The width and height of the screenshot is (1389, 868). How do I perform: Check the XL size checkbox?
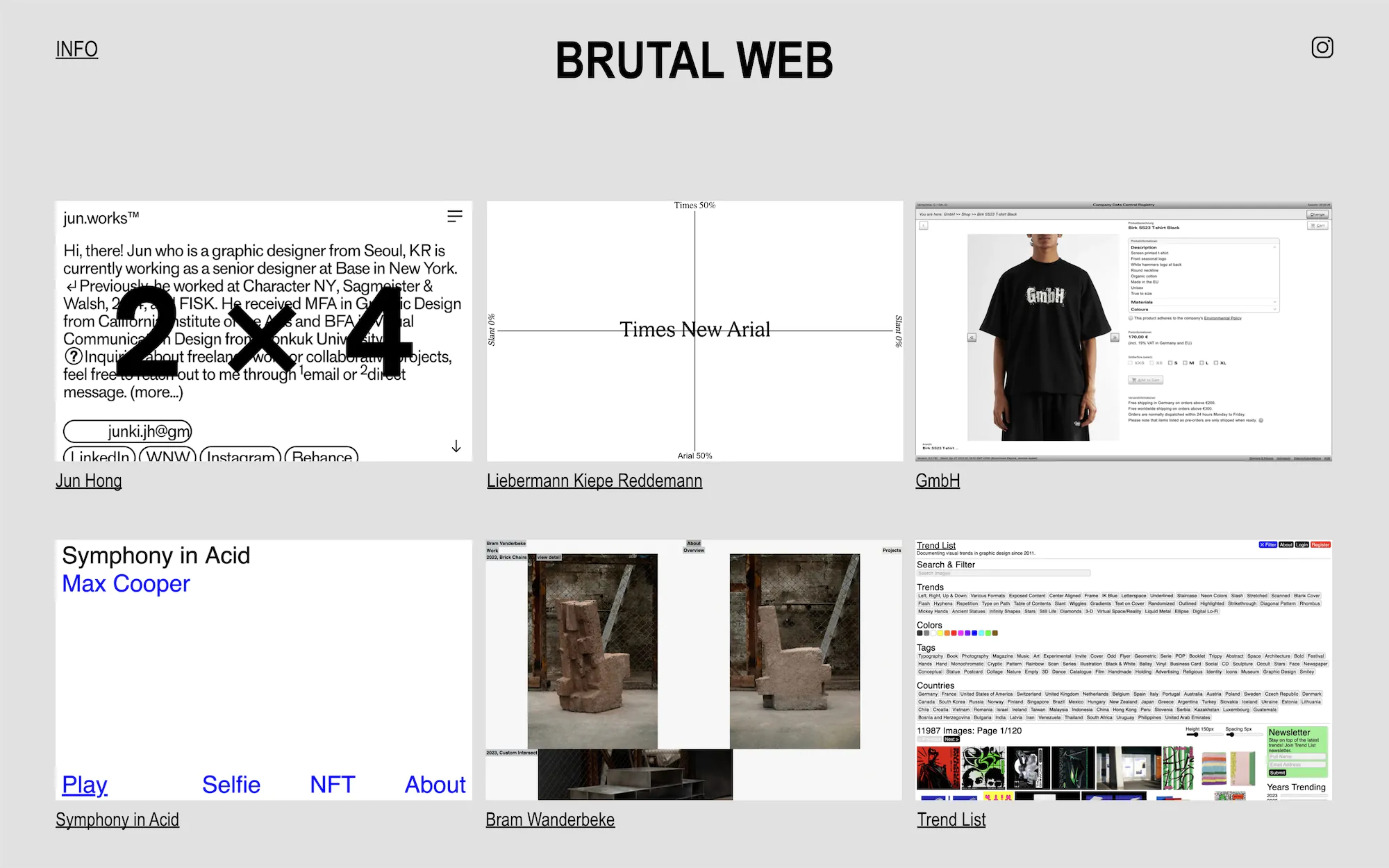click(1216, 362)
